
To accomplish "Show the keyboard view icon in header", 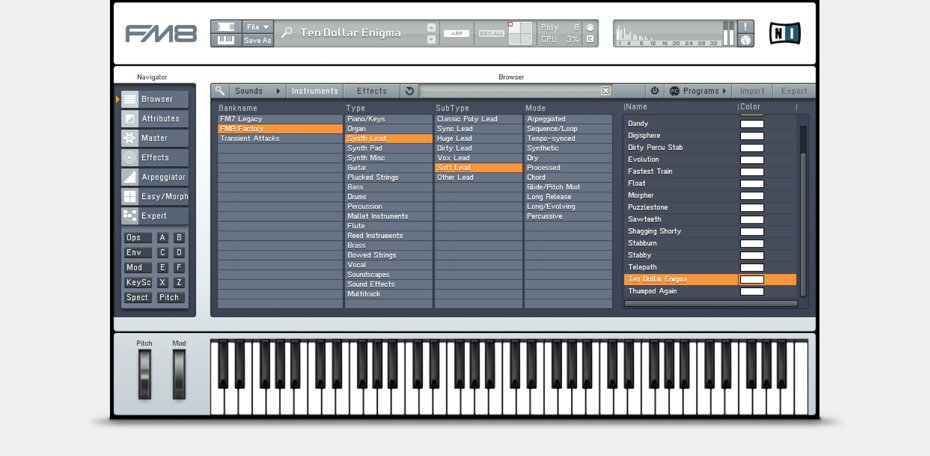I will click(x=226, y=40).
